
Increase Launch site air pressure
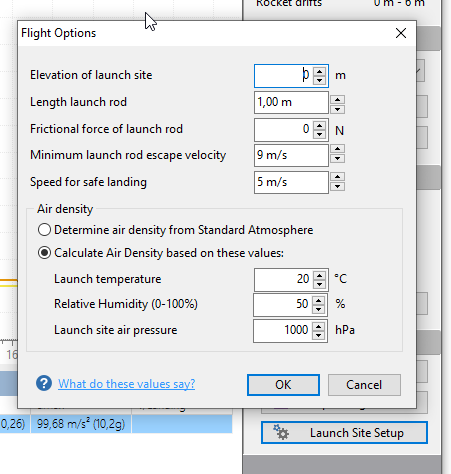(319, 327)
